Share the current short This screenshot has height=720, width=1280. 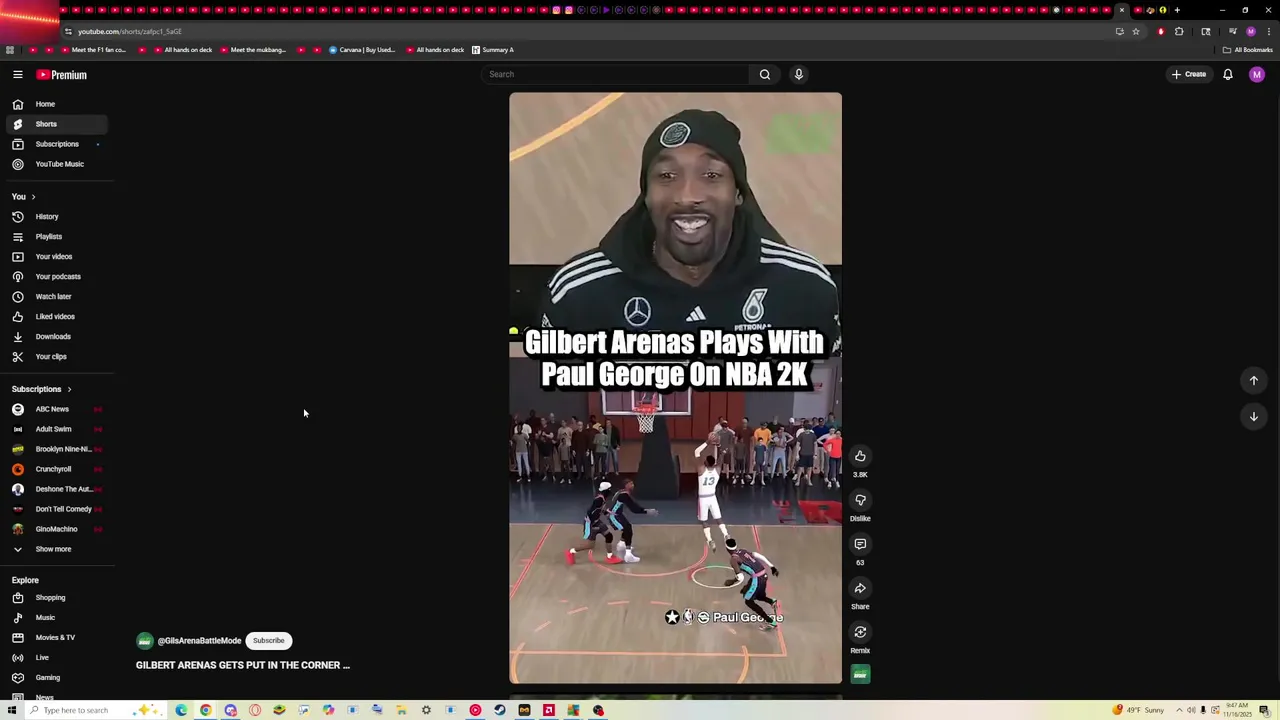click(x=860, y=588)
